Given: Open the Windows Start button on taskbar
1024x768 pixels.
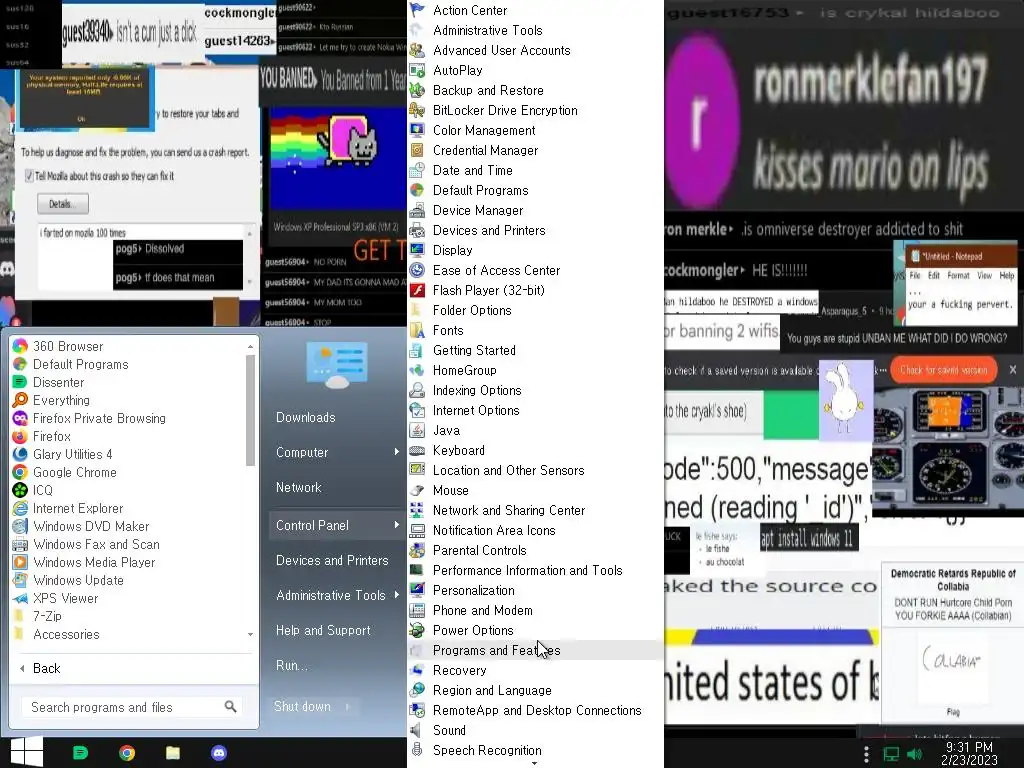Looking at the screenshot, I should coord(26,752).
